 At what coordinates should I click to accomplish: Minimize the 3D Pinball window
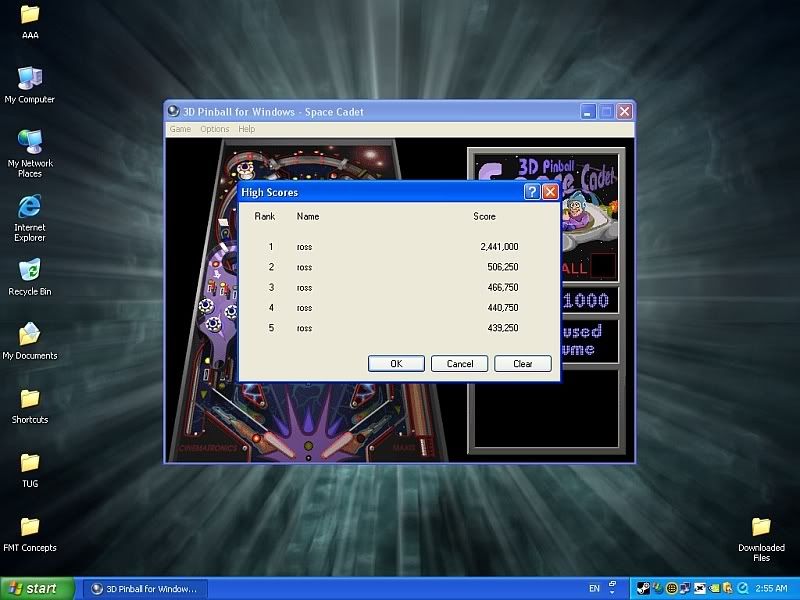coord(588,112)
